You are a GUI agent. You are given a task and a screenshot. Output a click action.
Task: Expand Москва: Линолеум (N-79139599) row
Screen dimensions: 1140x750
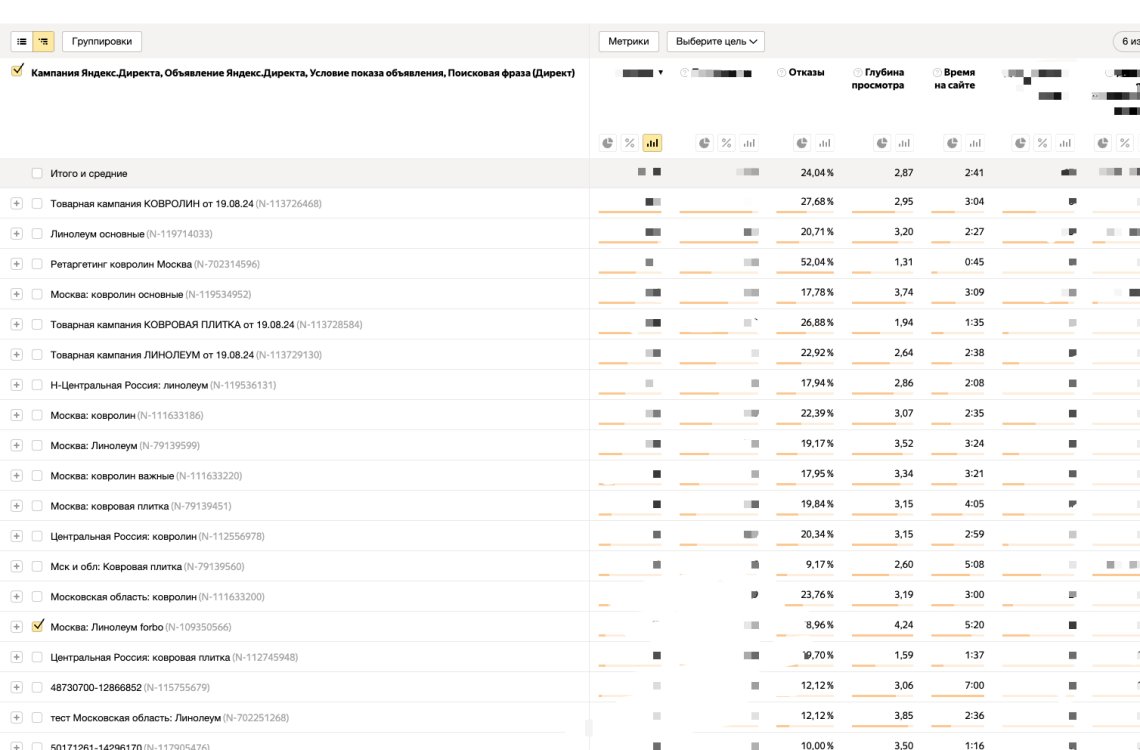16,445
